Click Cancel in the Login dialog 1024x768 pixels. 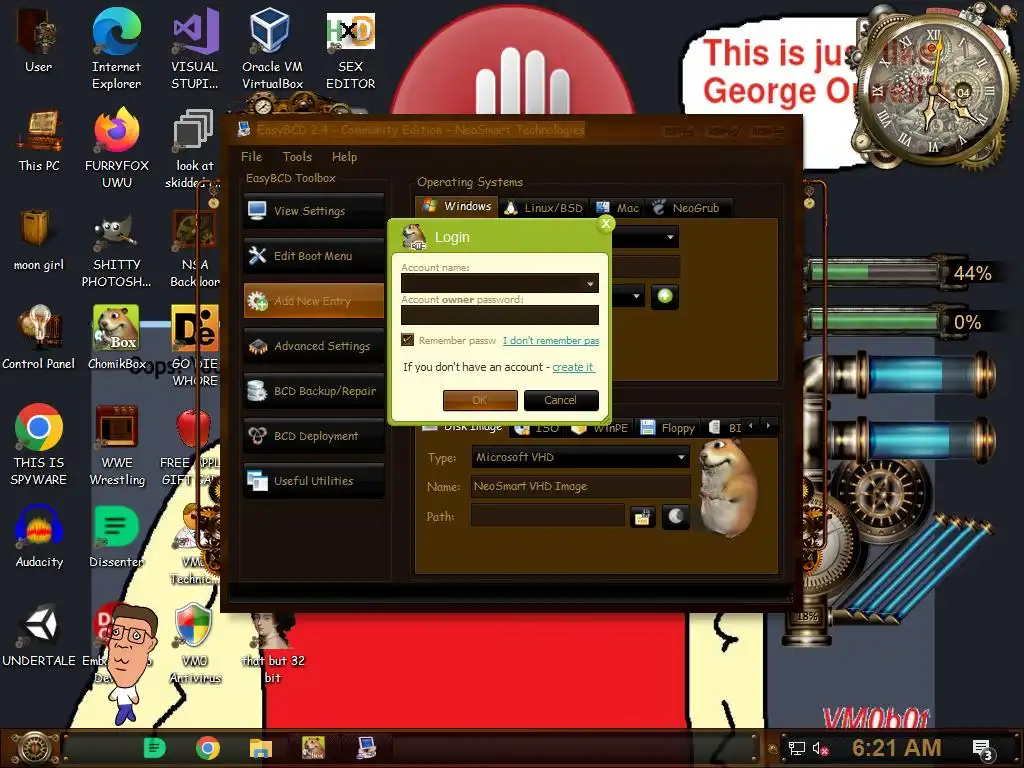coord(561,400)
